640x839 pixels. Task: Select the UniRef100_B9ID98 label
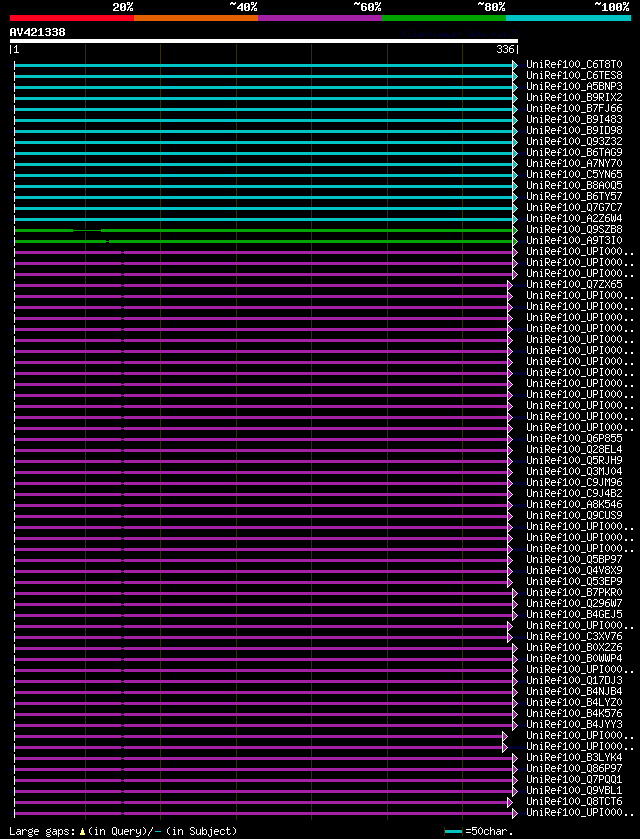pos(574,131)
